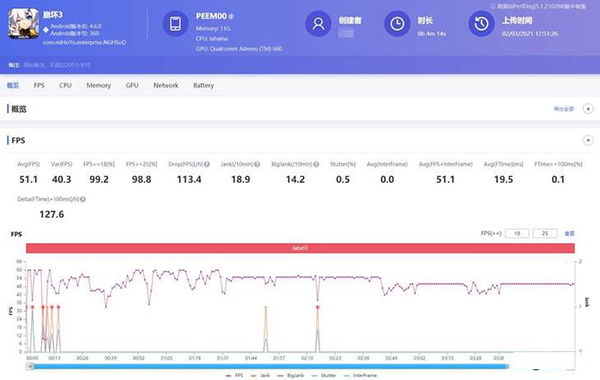Click the creator user profile icon
The height and width of the screenshot is (380, 600).
pyautogui.click(x=318, y=24)
